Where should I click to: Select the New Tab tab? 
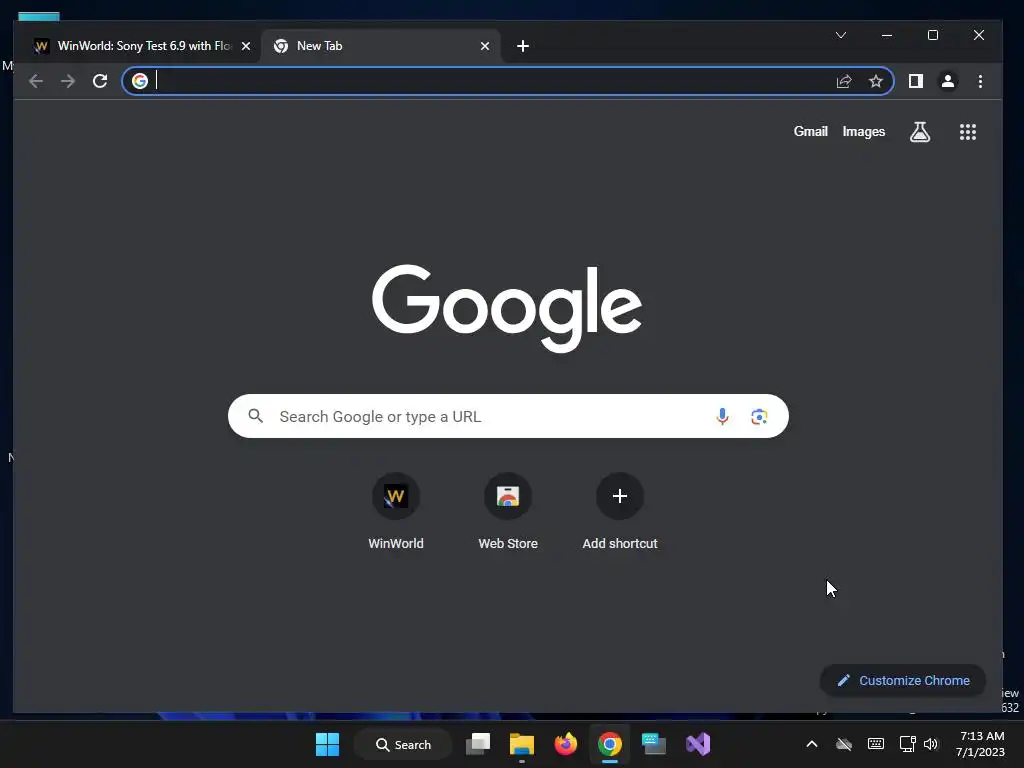pyautogui.click(x=381, y=46)
